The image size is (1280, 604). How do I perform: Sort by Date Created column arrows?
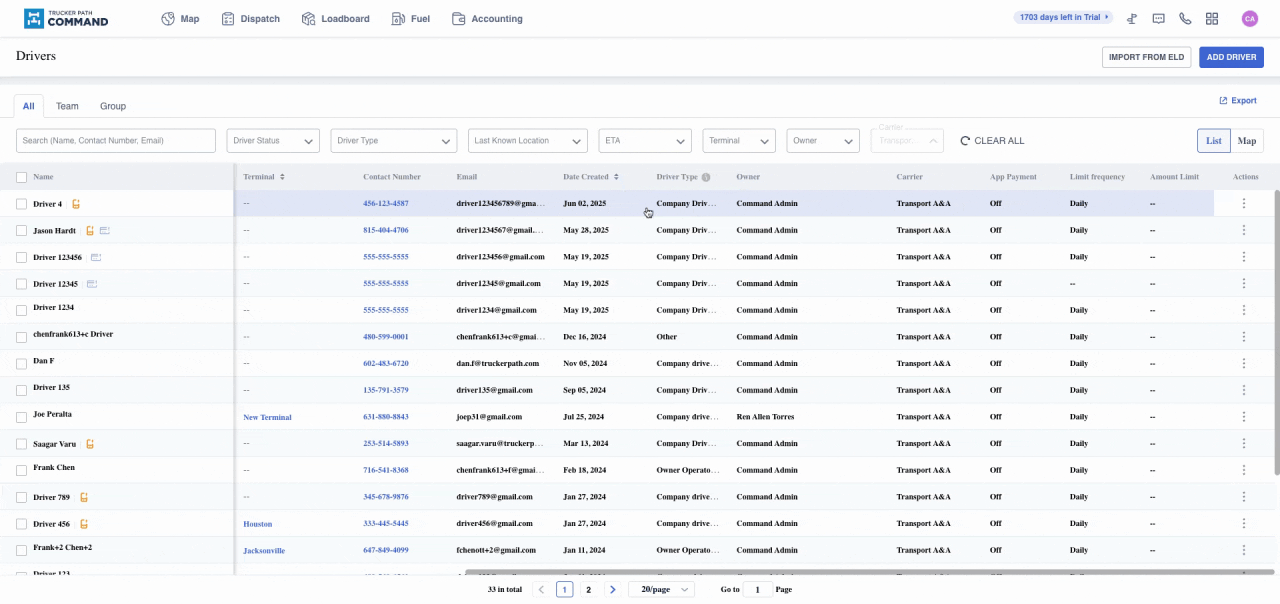[615, 177]
